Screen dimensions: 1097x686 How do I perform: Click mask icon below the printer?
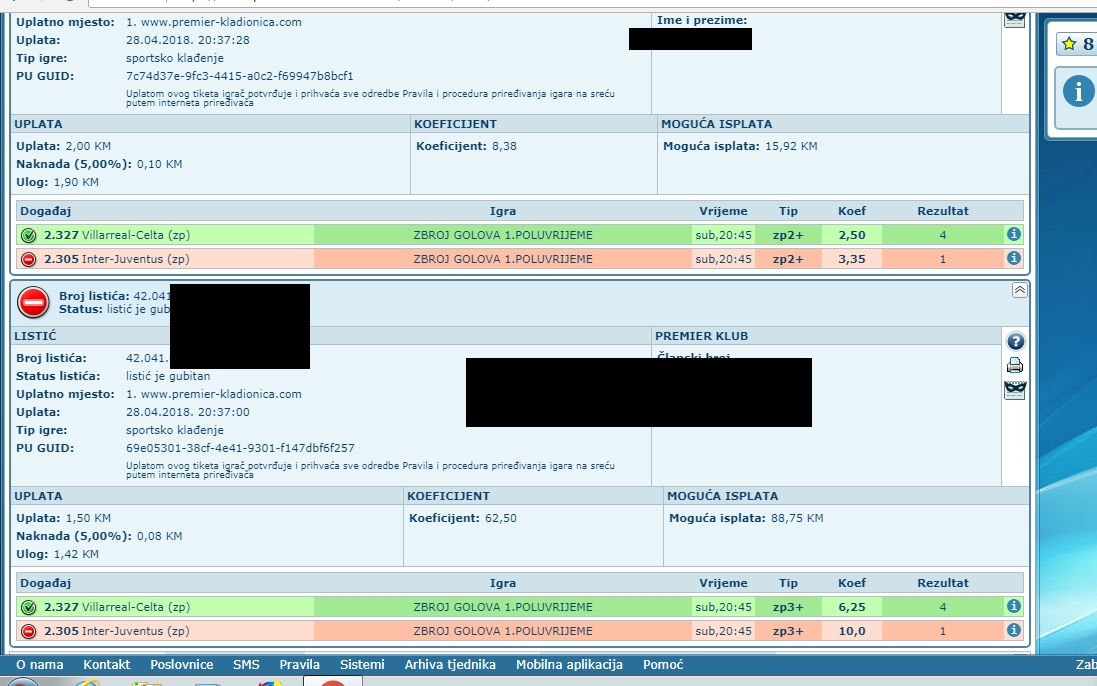tap(1014, 390)
